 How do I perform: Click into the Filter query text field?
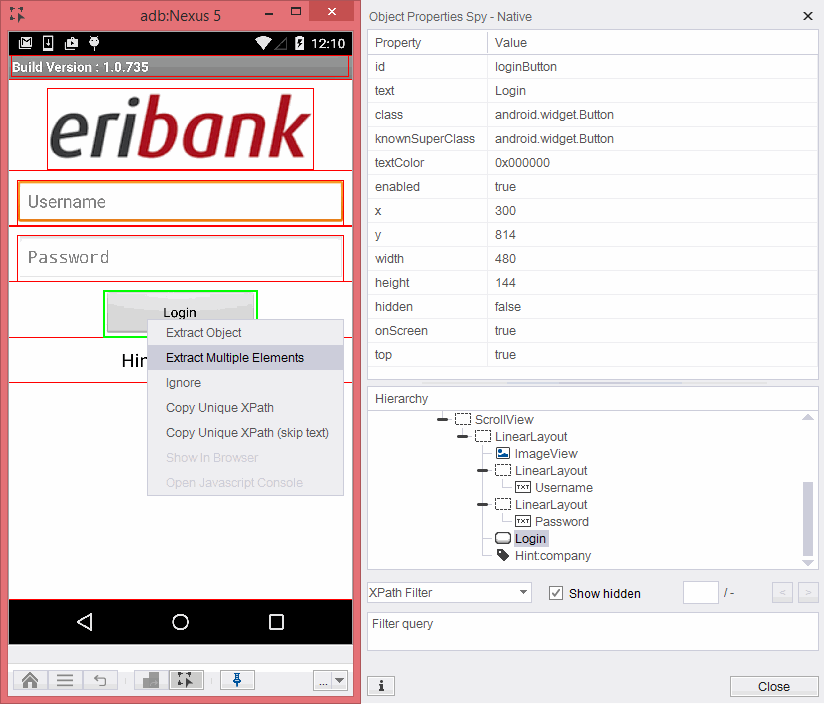click(x=593, y=632)
